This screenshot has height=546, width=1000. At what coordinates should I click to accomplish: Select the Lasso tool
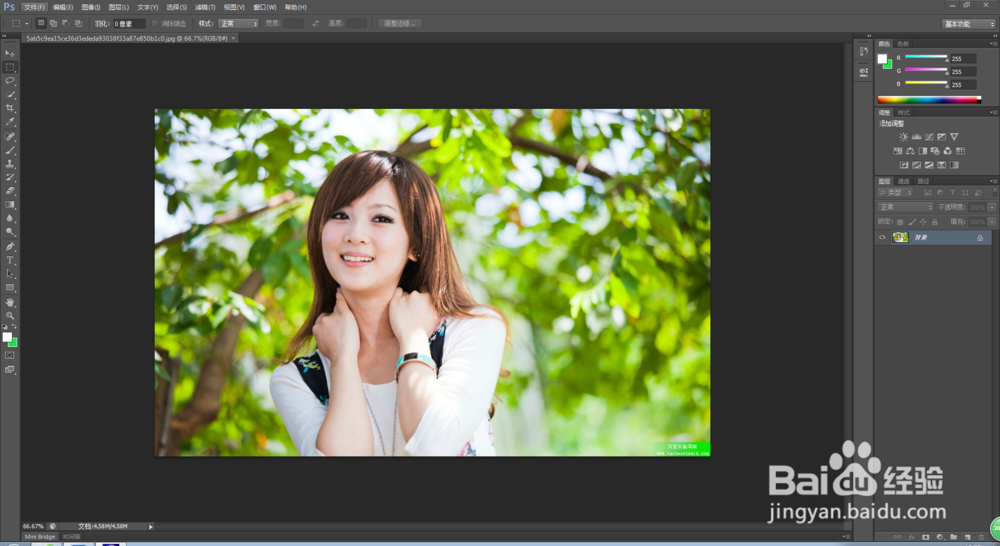(x=10, y=81)
